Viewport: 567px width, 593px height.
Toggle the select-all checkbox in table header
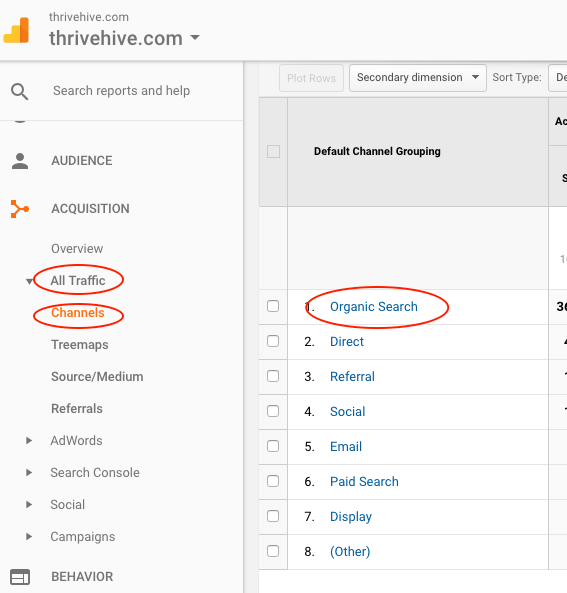(273, 151)
